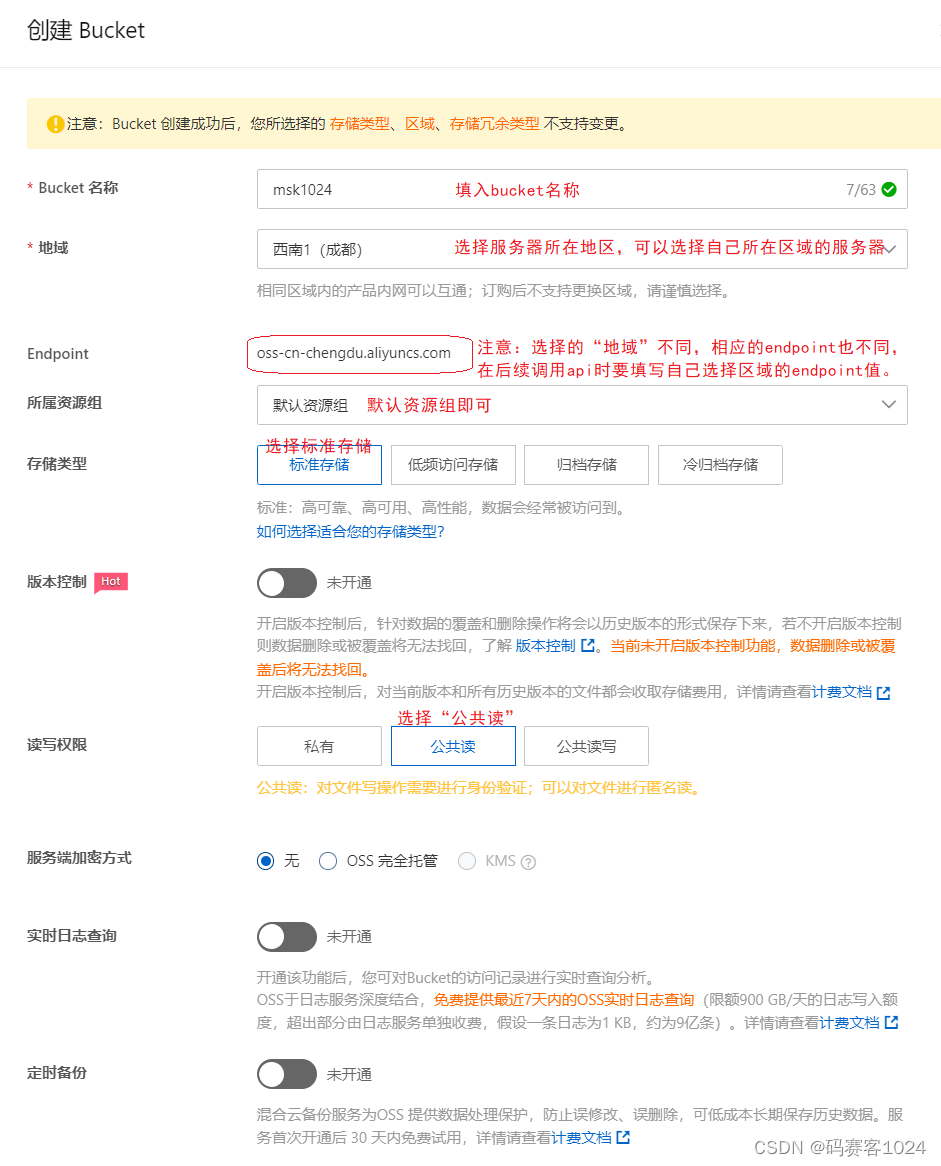The image size is (941, 1166).
Task: Select 低频访问存储 storage type
Action: (453, 465)
